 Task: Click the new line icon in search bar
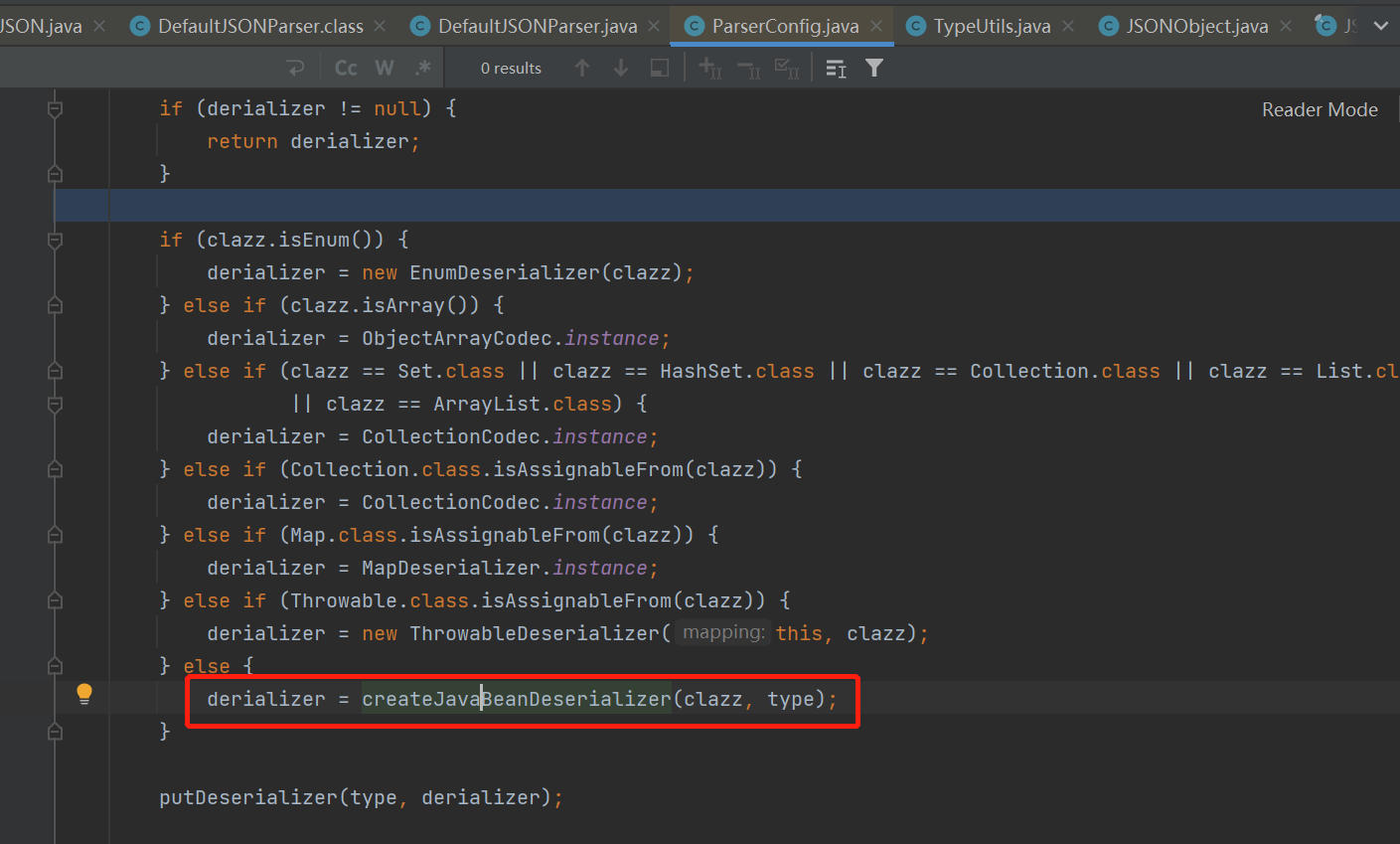pyautogui.click(x=295, y=68)
